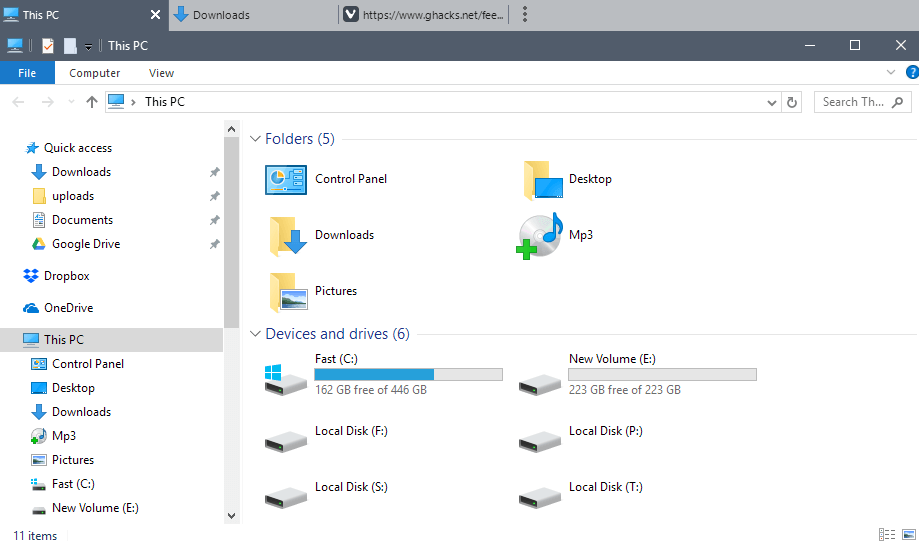
Task: Switch to the Downloads tab
Action: [254, 15]
